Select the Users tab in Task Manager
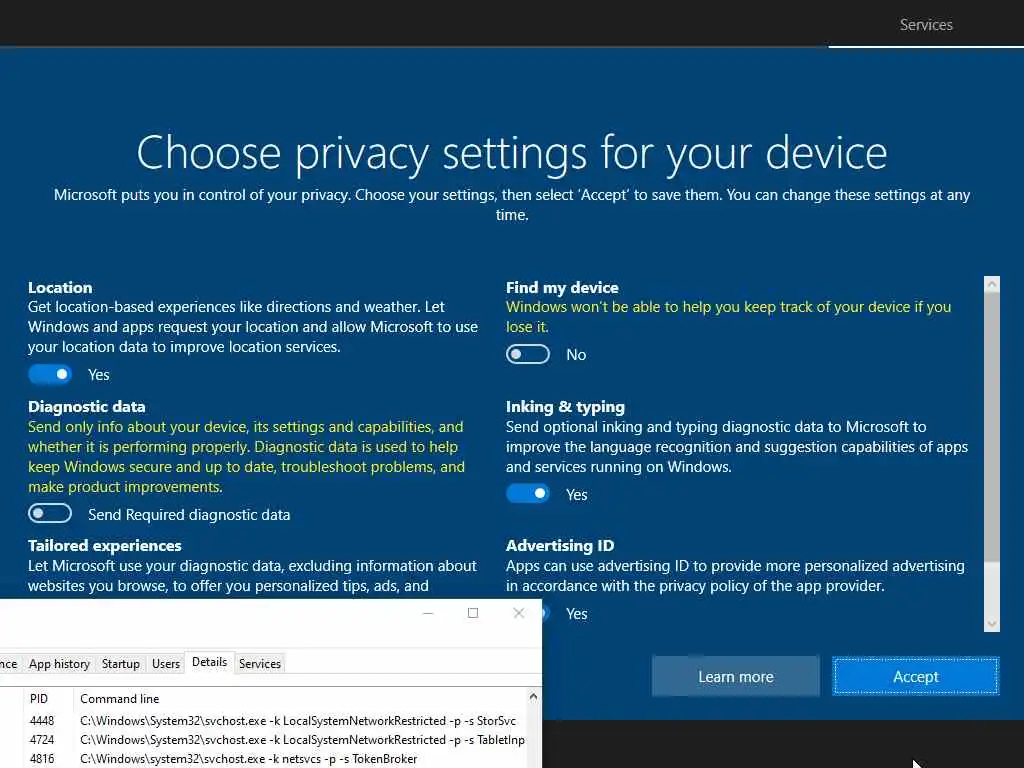This screenshot has height=768, width=1024. point(166,664)
